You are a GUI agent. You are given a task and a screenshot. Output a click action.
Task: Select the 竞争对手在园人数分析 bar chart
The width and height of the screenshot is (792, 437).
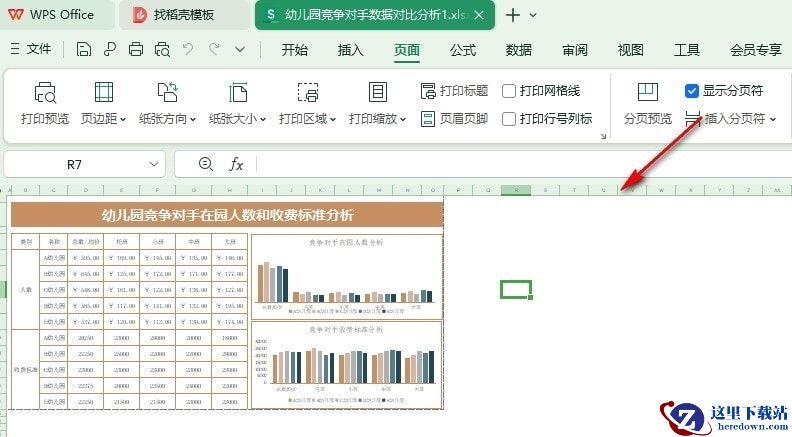(346, 276)
